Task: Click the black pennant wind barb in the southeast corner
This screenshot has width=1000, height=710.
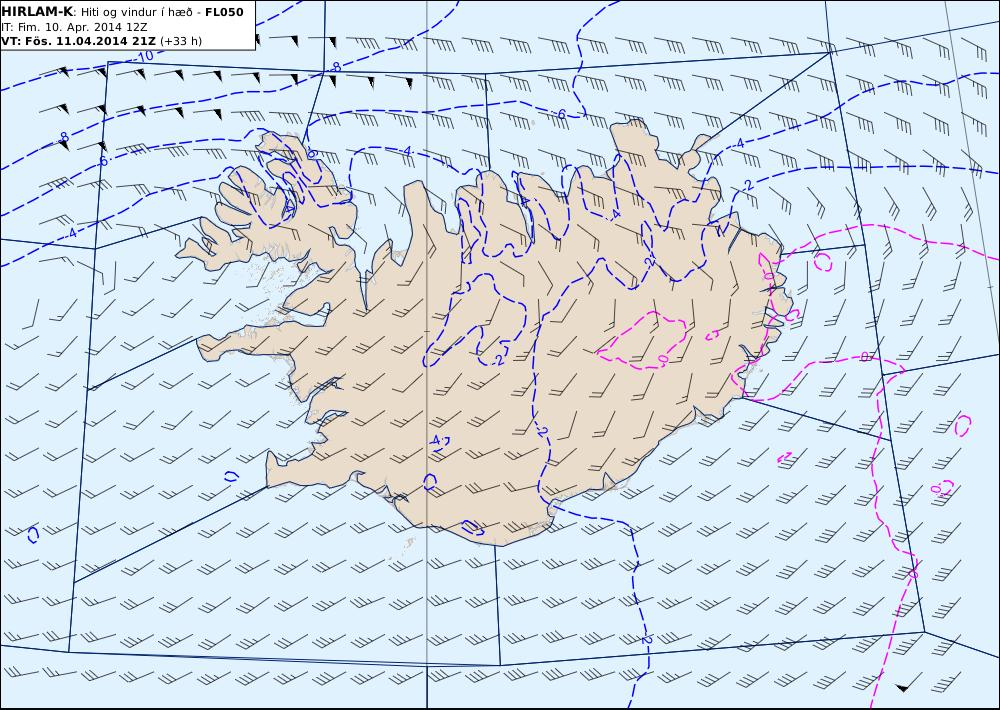Action: click(x=908, y=683)
